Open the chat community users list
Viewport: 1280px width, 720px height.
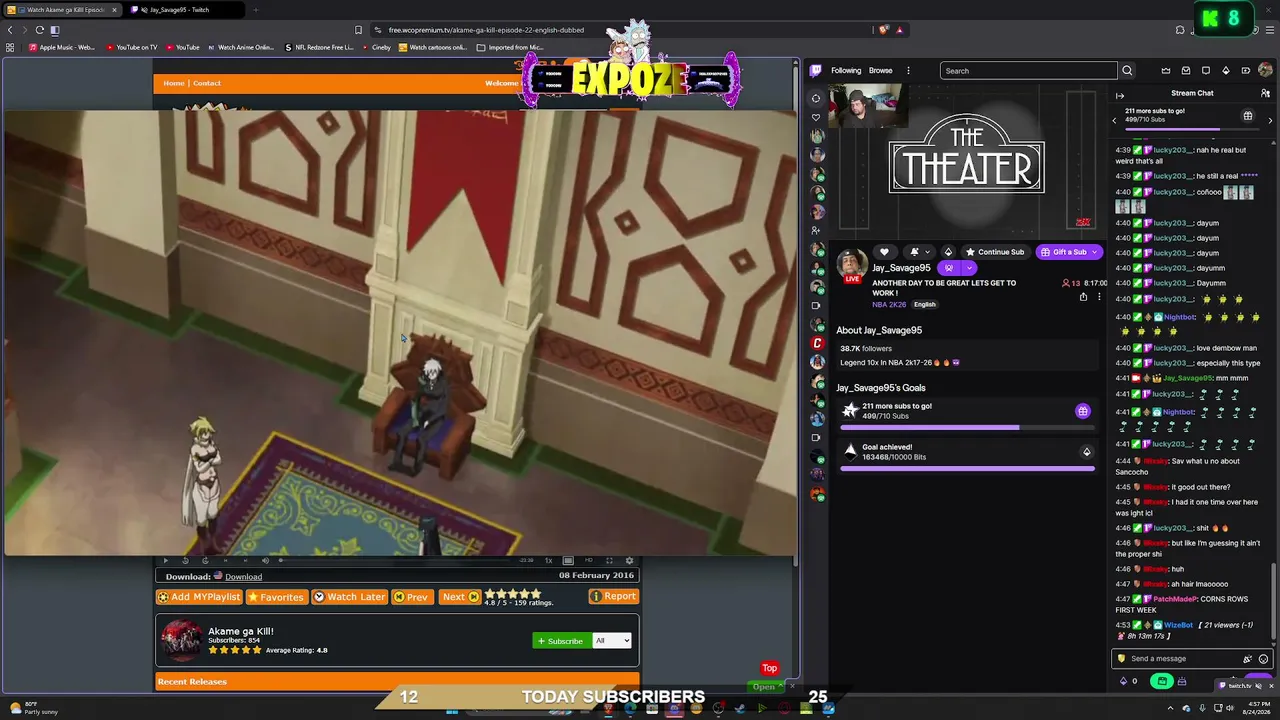click(1265, 93)
